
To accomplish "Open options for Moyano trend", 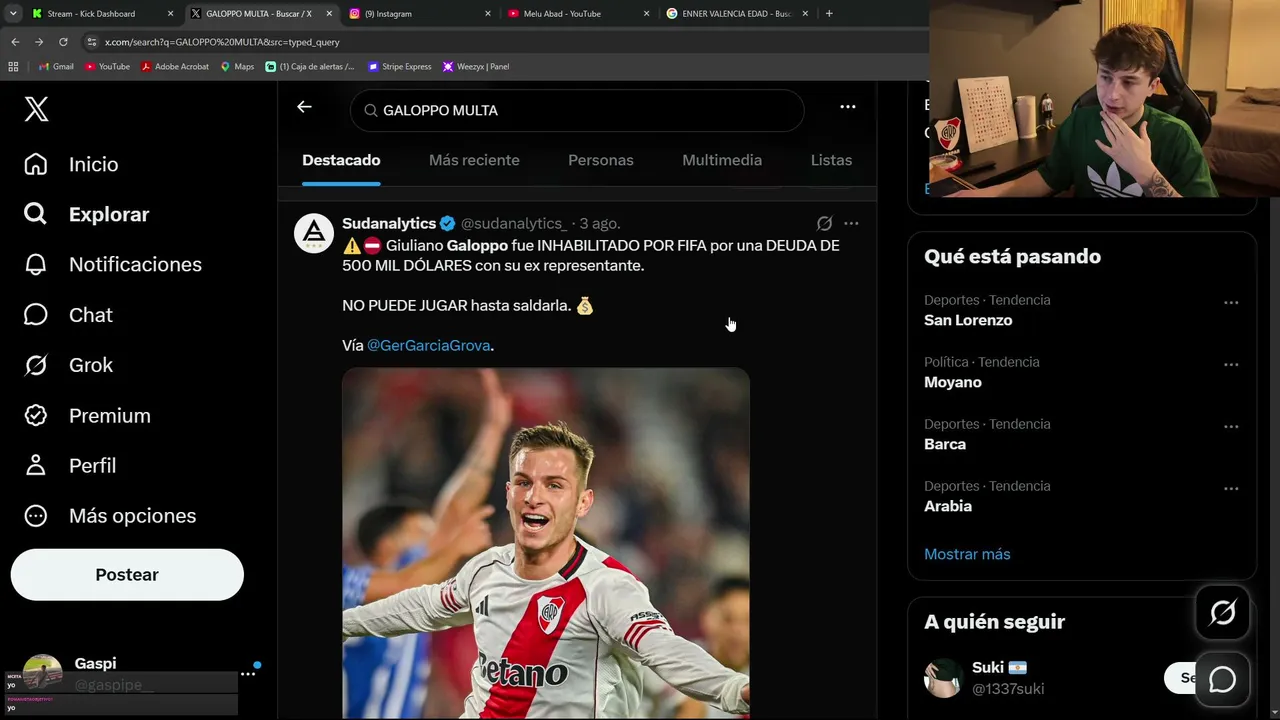I will (1231, 364).
